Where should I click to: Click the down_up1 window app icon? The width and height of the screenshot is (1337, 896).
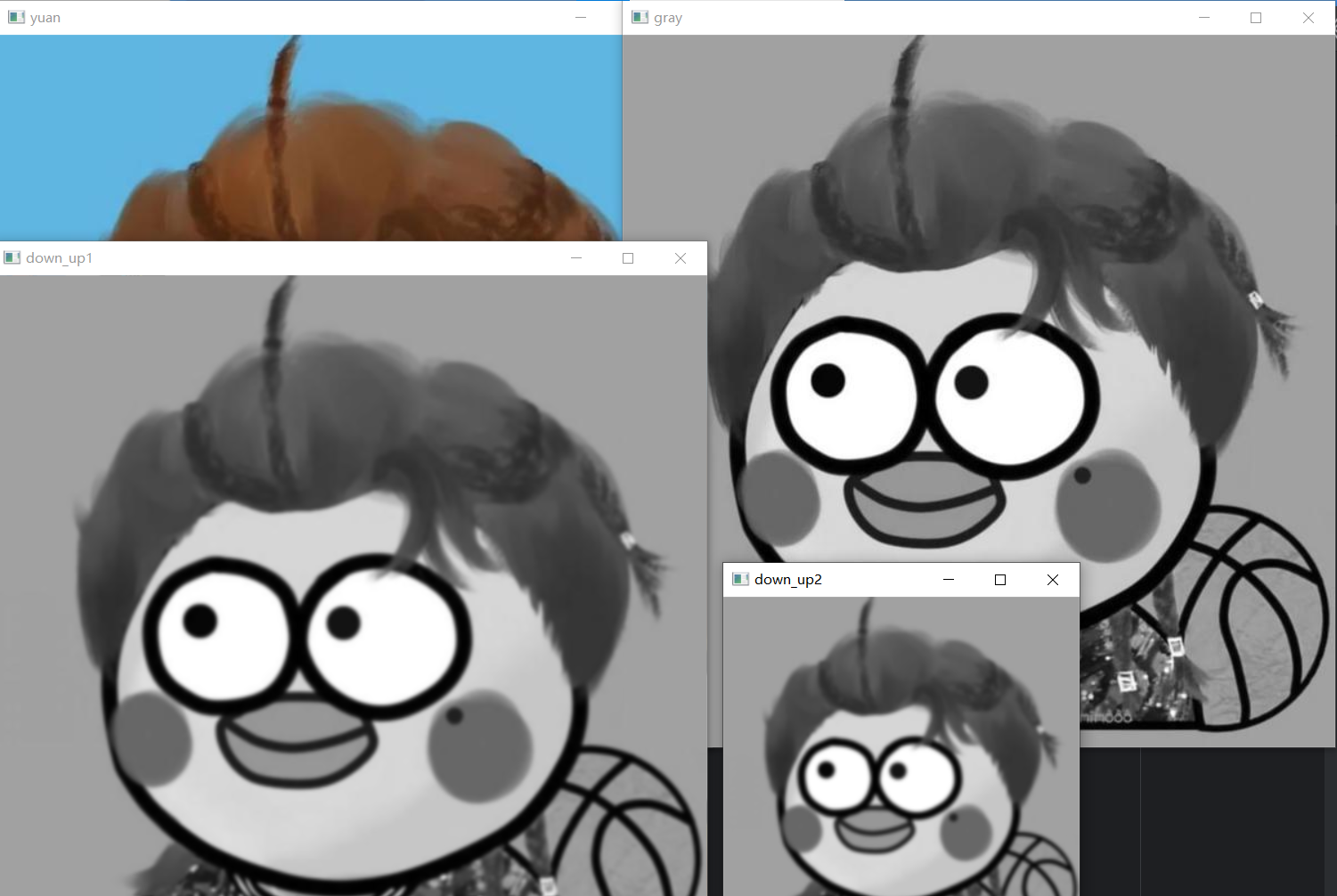tap(12, 257)
